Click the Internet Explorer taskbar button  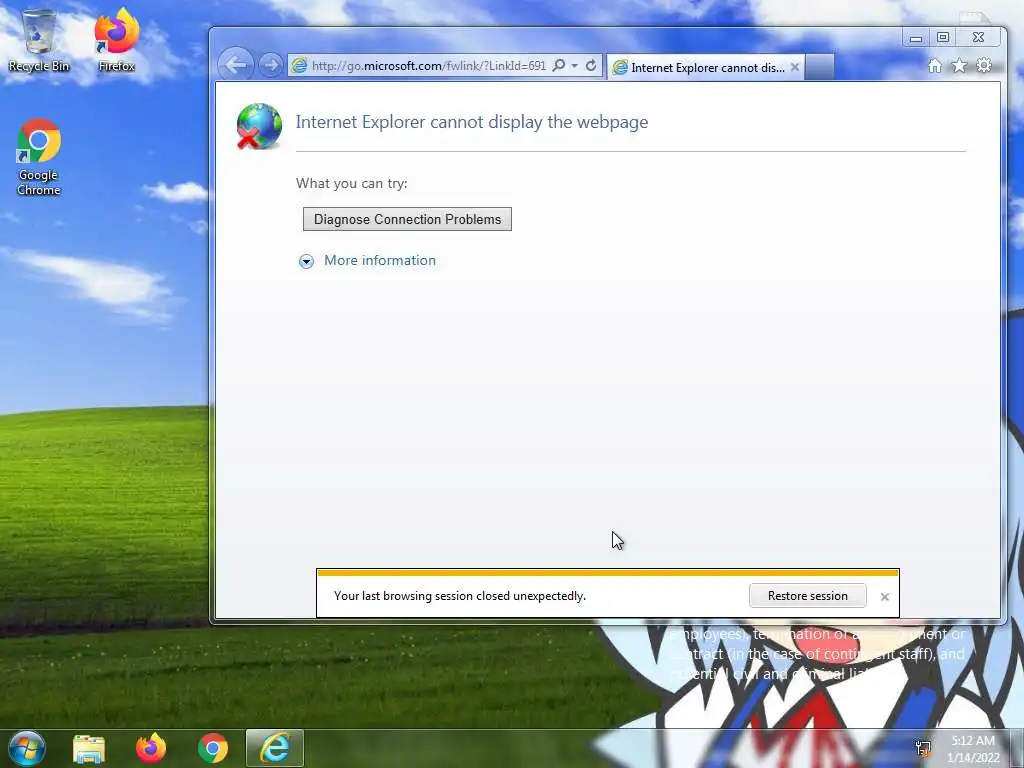coord(275,748)
